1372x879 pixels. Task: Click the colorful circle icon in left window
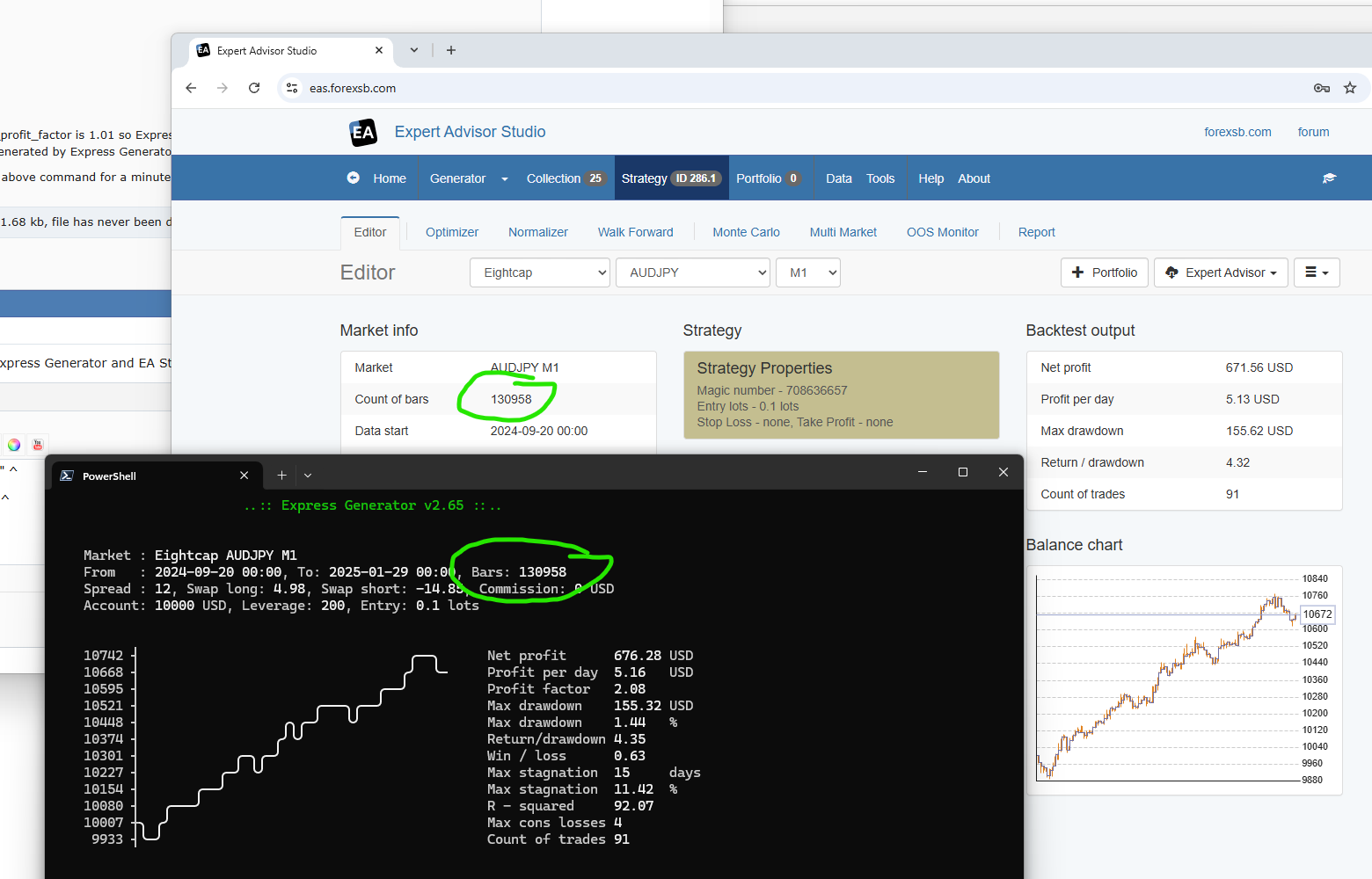[x=14, y=445]
